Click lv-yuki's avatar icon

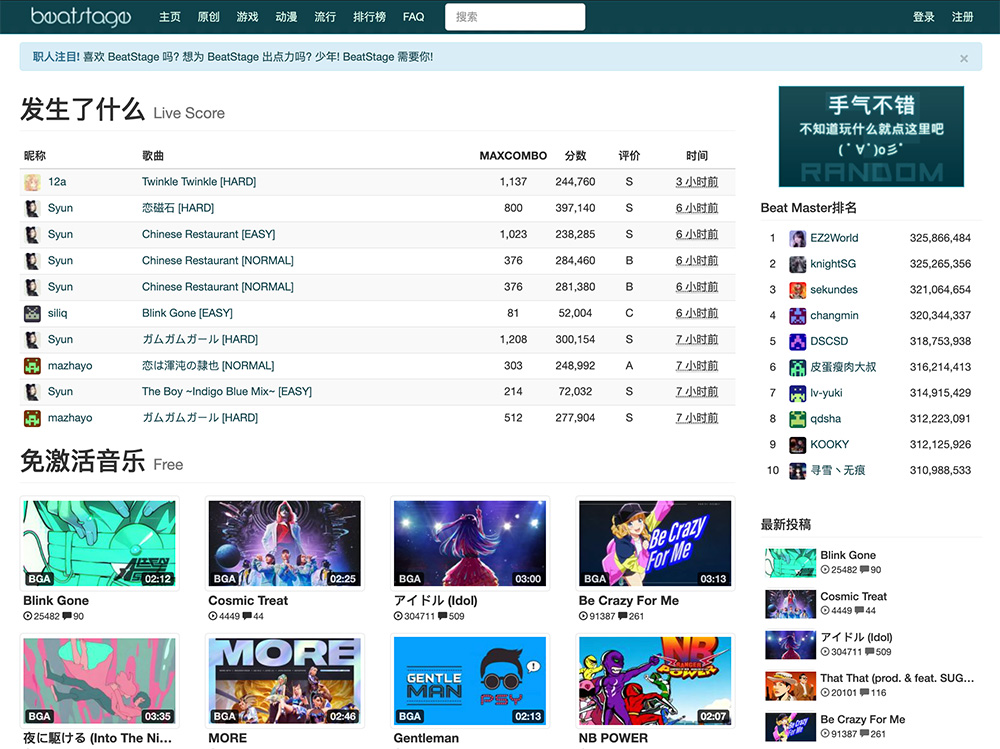797,394
